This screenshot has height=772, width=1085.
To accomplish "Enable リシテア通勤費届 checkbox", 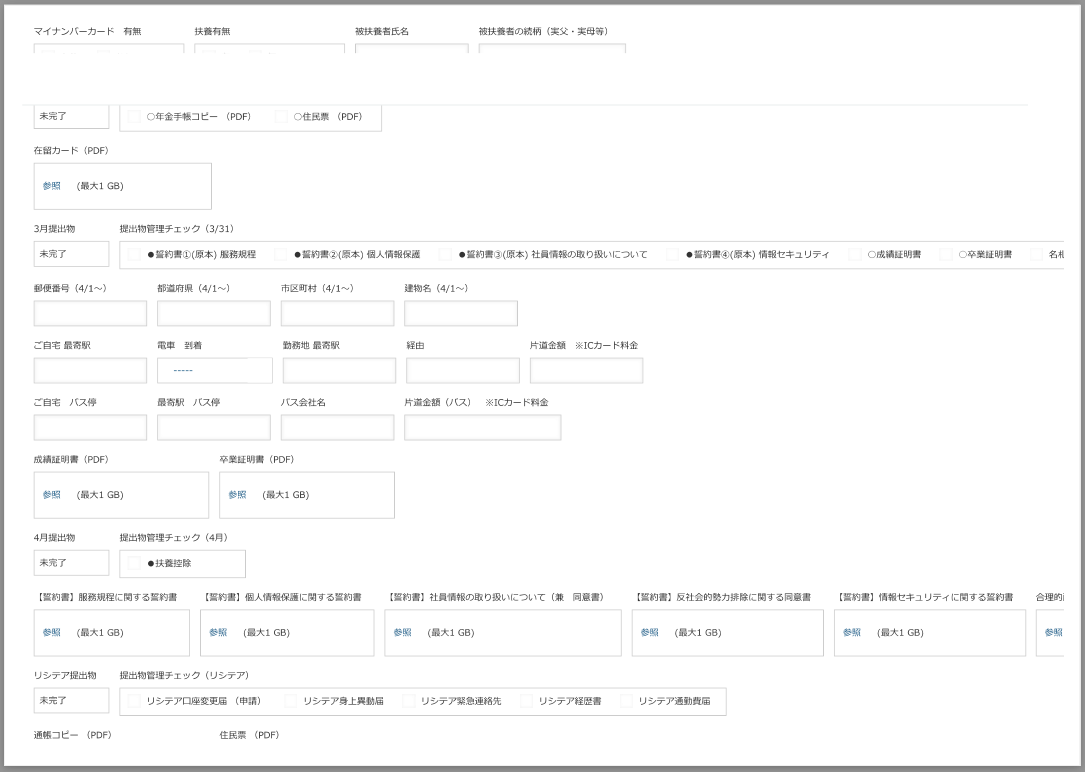I will [x=626, y=701].
